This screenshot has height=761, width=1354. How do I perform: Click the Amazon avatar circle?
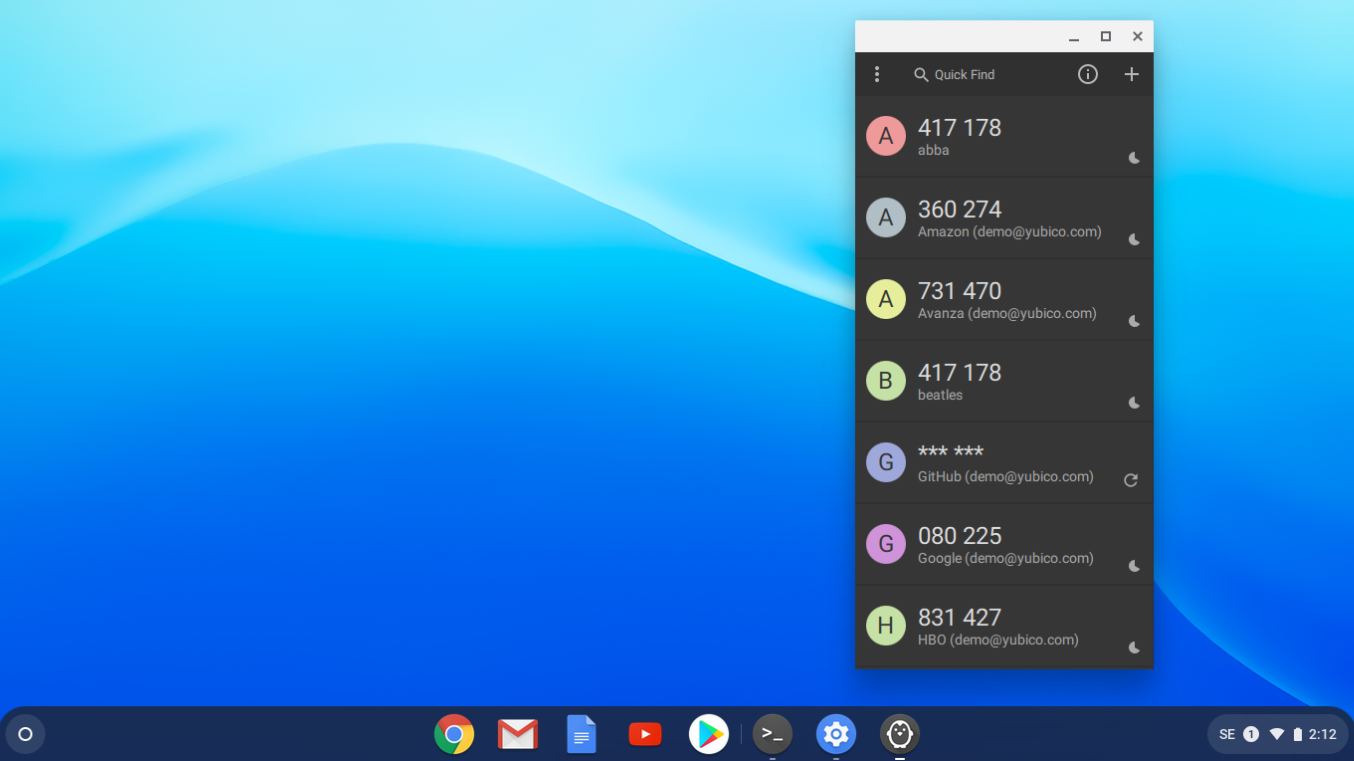[886, 218]
